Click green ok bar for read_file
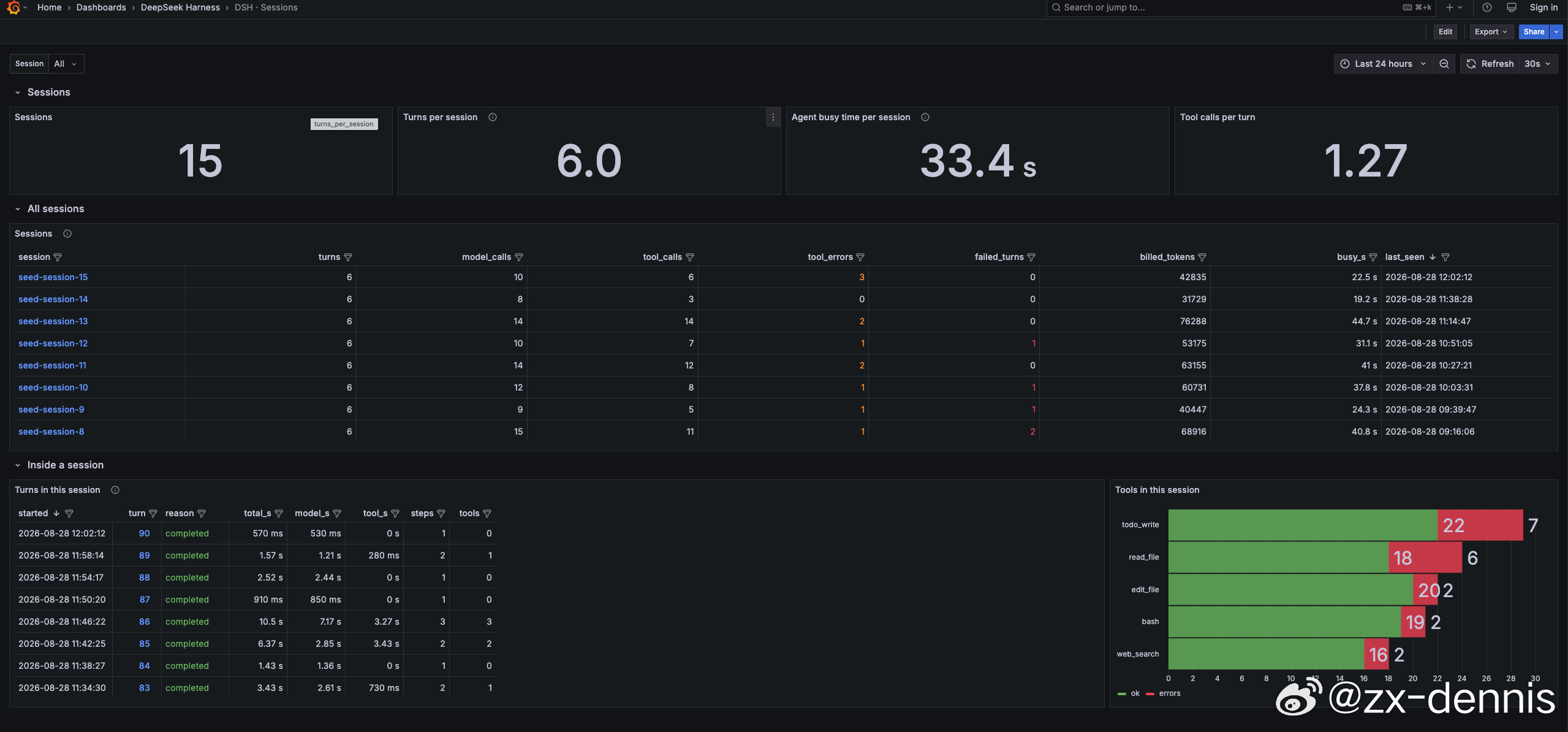1568x732 pixels. (x=1279, y=558)
